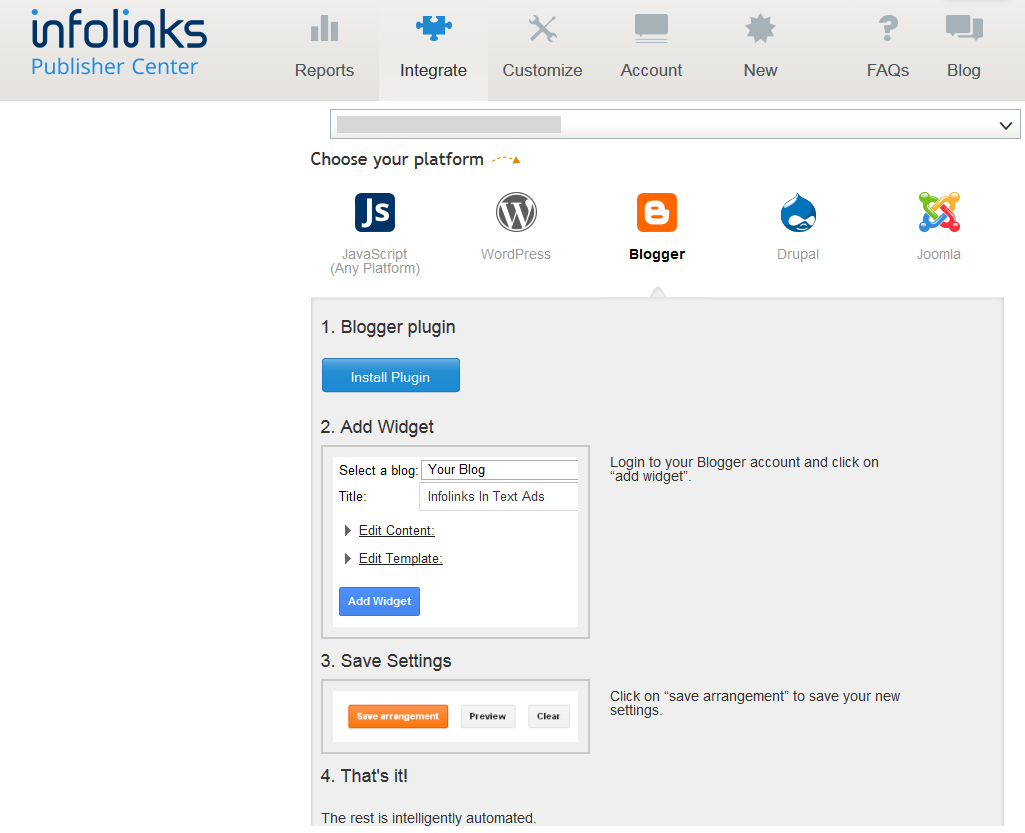Expand the Edit Template disclosure triangle
Image resolution: width=1025 pixels, height=833 pixels.
click(348, 558)
